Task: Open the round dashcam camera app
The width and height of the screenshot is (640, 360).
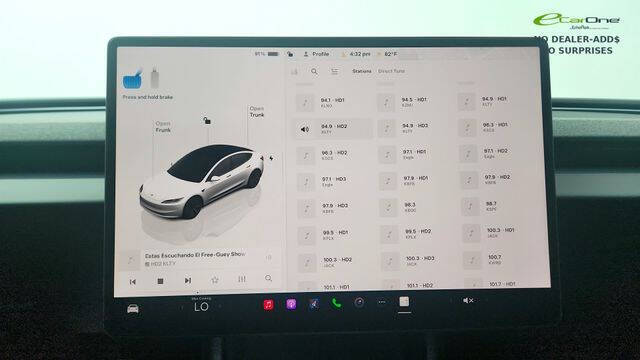Action: point(359,302)
